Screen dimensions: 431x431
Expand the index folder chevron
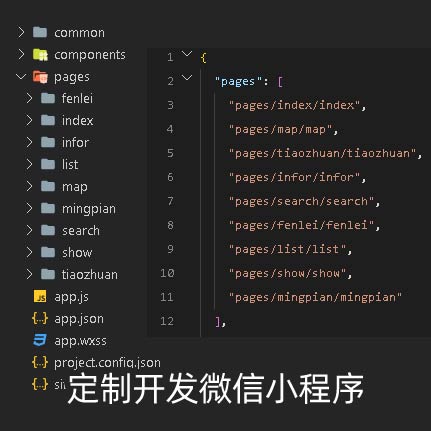coord(29,120)
